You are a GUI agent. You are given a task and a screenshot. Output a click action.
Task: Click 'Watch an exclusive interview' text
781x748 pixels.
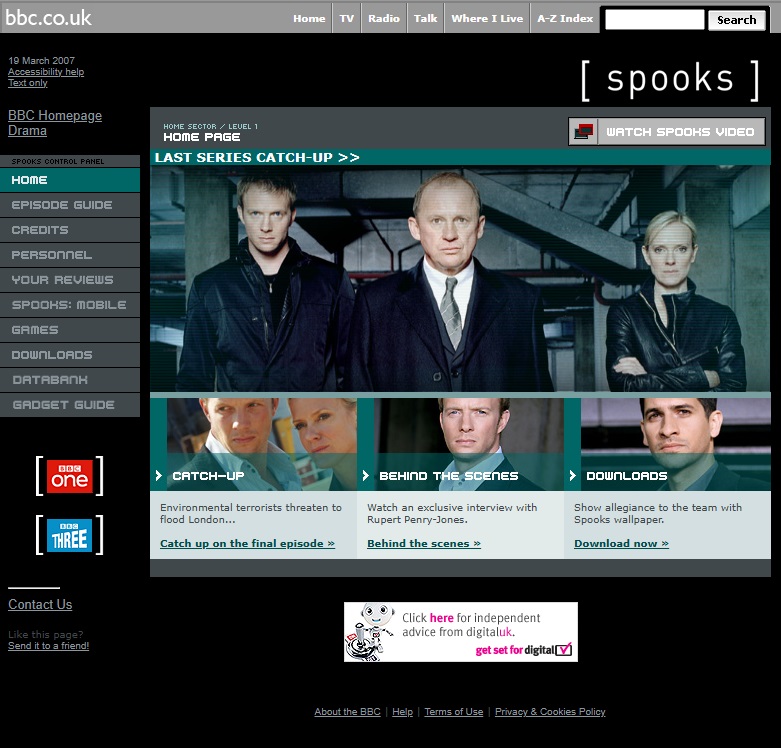452,513
